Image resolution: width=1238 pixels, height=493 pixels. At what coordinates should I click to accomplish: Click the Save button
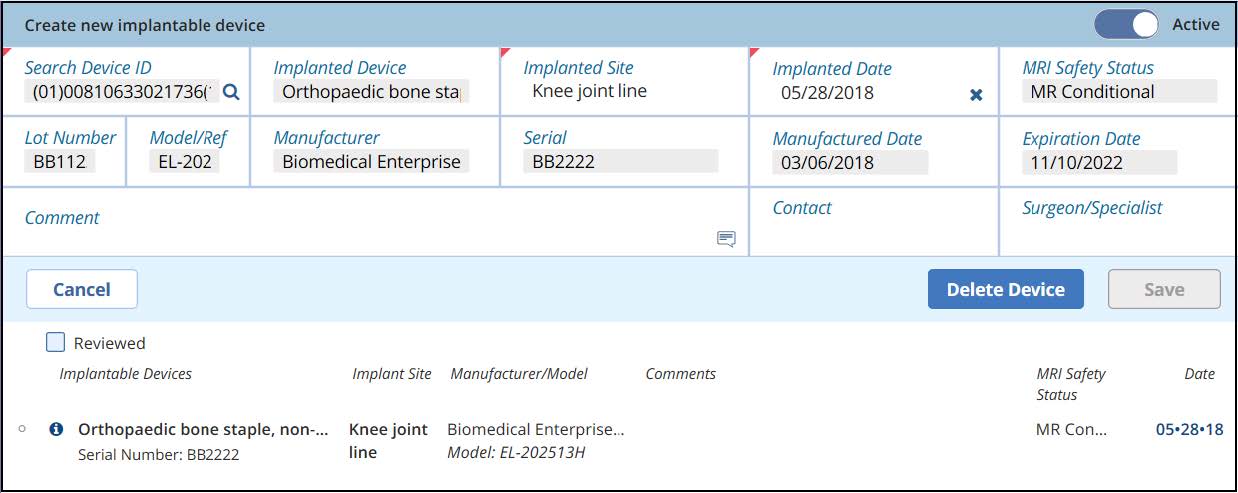(1163, 289)
